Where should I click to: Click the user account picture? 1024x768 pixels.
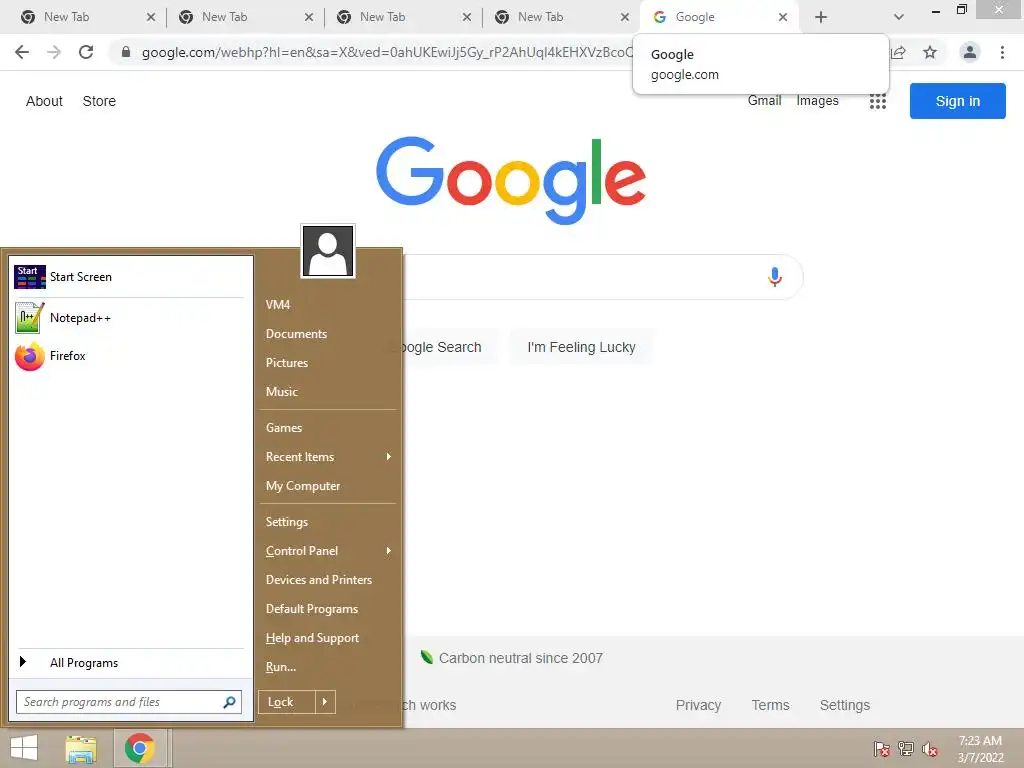(328, 251)
